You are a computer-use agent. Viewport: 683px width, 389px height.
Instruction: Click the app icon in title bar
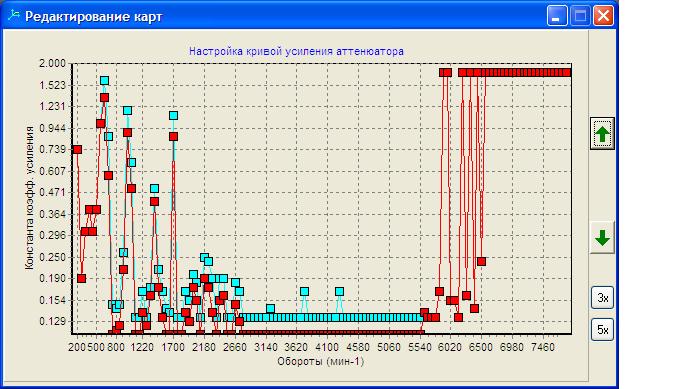14,16
